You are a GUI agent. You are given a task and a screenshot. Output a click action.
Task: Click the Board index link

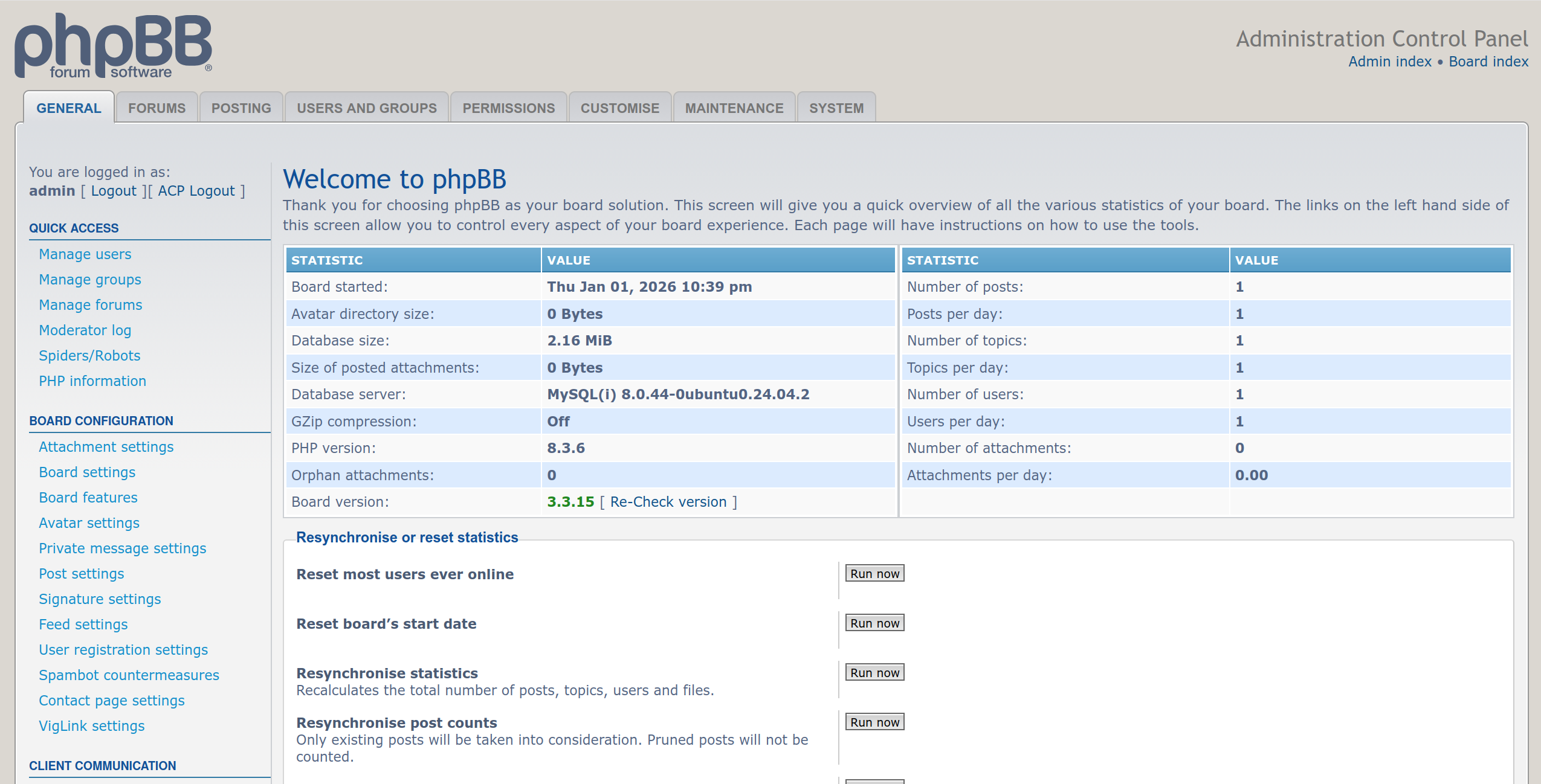(x=1488, y=62)
